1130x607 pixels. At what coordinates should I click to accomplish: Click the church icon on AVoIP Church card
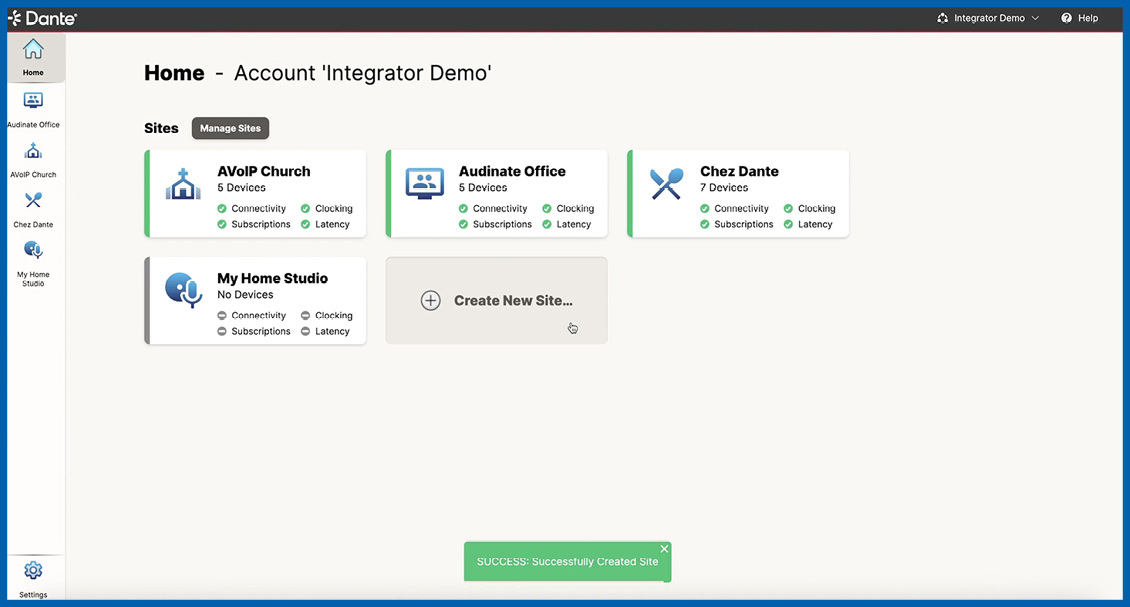[183, 184]
